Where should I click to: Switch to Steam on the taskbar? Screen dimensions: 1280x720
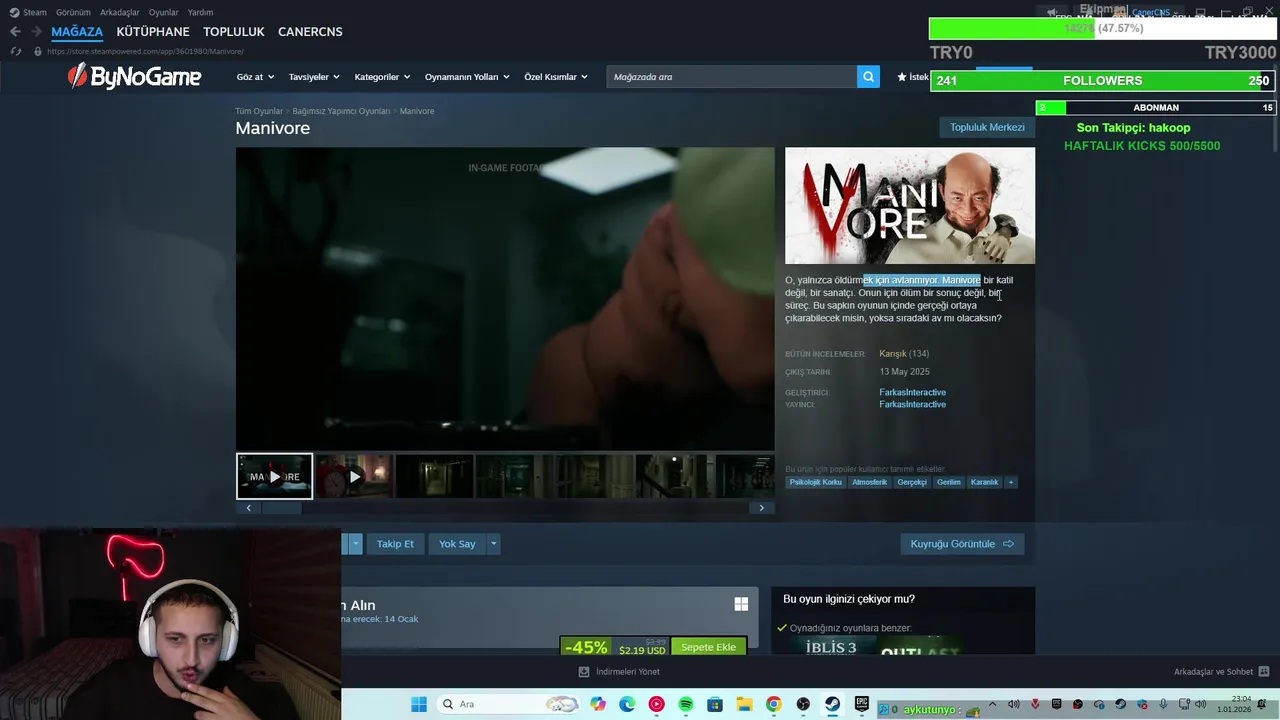pyautogui.click(x=832, y=704)
